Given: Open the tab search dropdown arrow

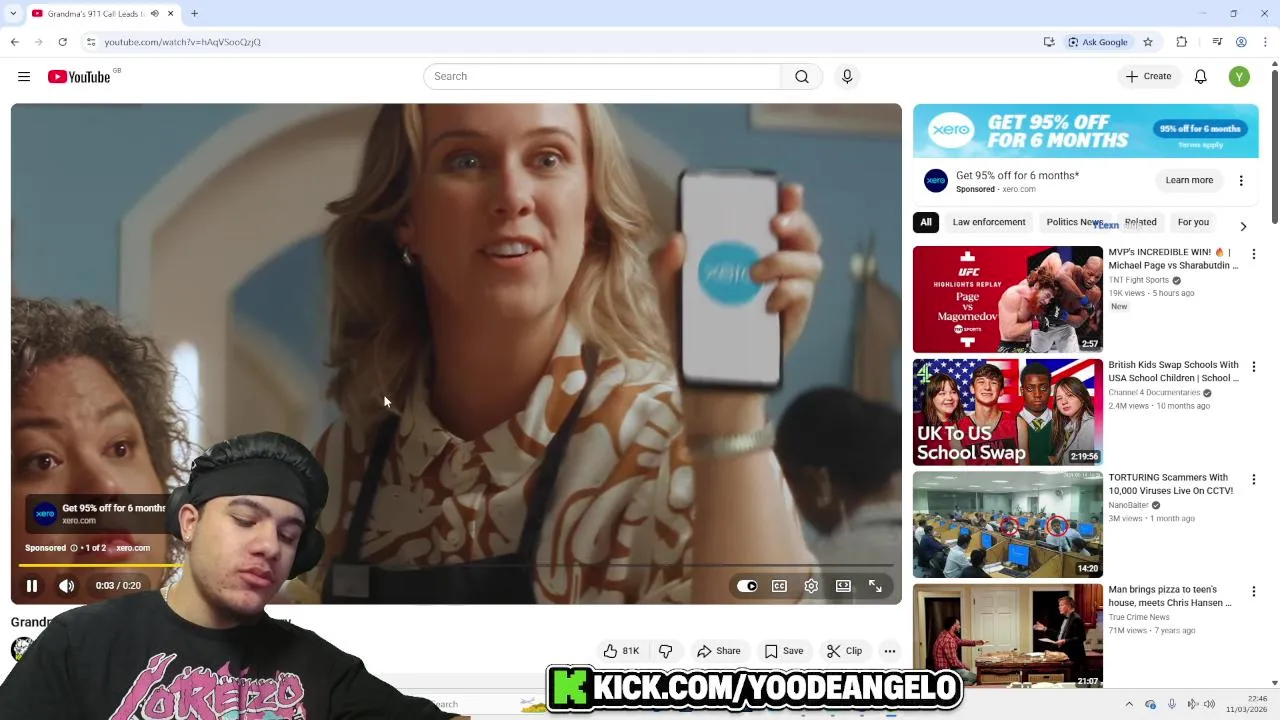Looking at the screenshot, I should point(13,14).
